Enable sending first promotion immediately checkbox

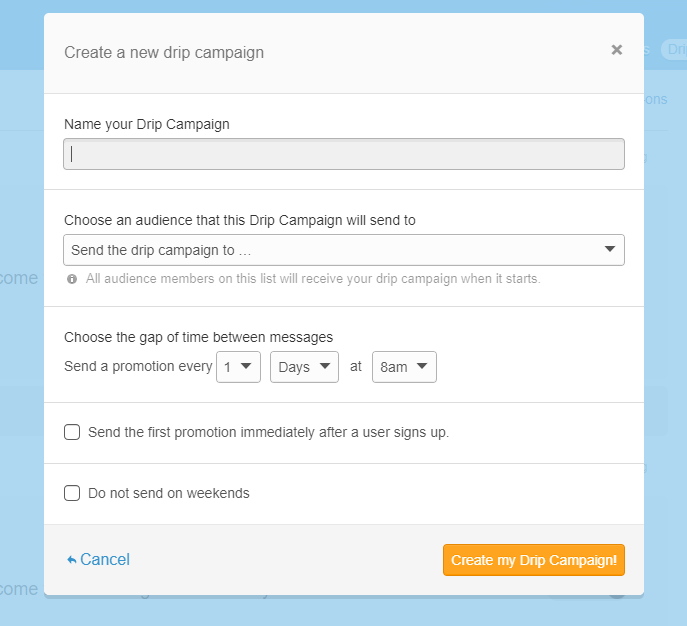72,432
